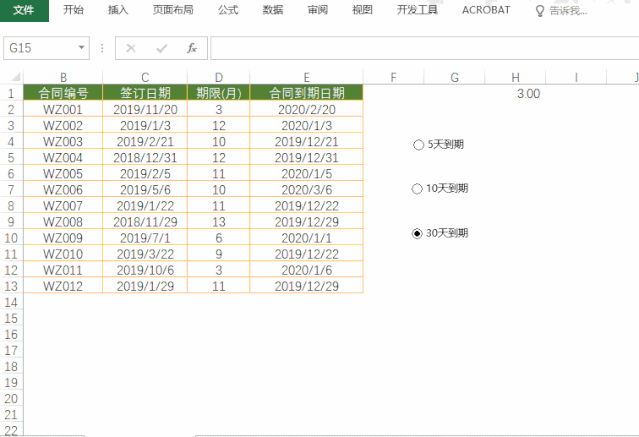Click the Select All corner triangle
639x437 pixels.
click(16, 77)
